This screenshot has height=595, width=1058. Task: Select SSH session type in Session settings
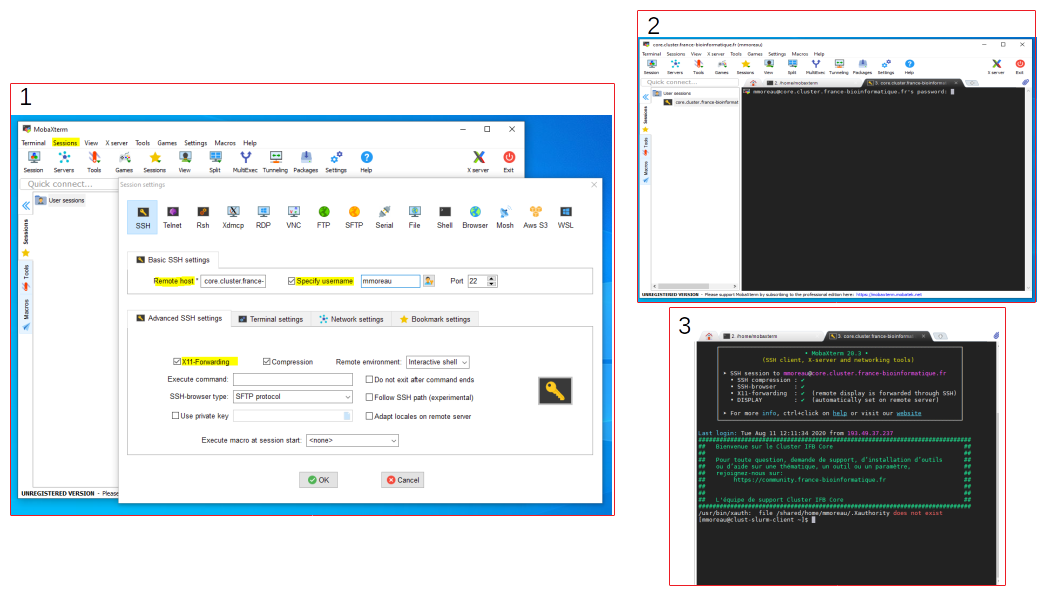point(142,217)
